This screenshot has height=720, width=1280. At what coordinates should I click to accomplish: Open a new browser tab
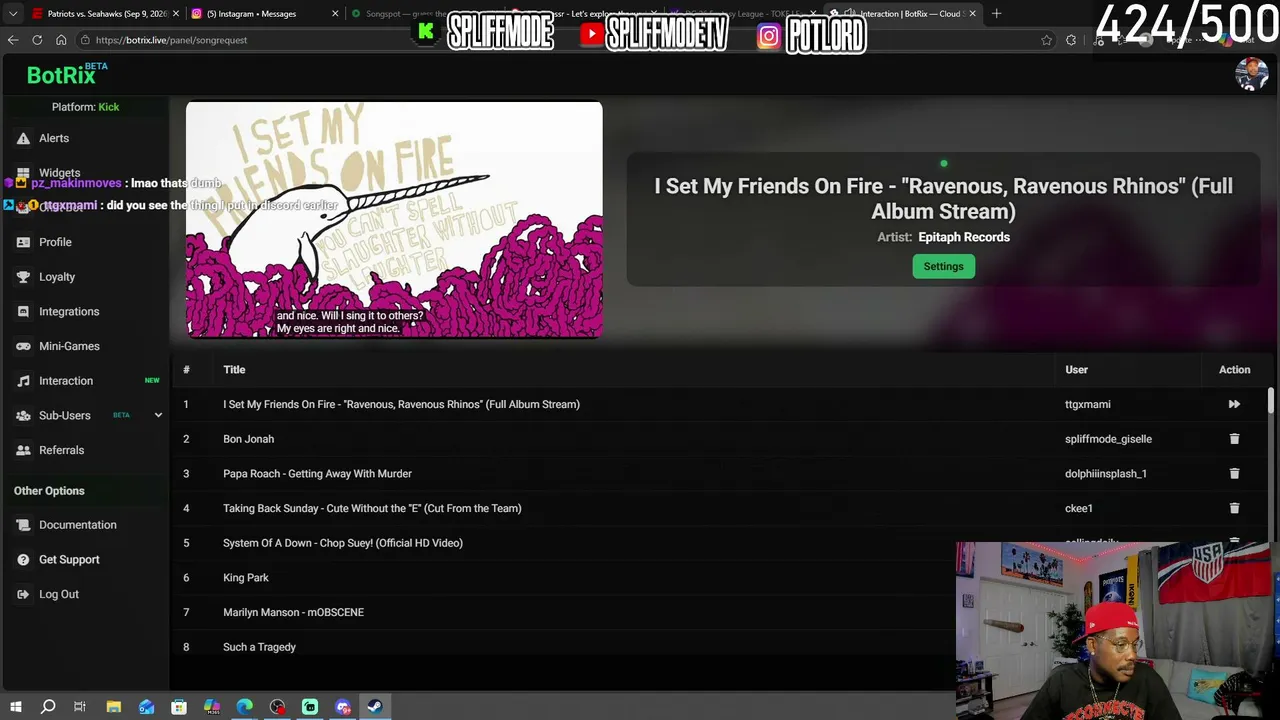(x=996, y=14)
